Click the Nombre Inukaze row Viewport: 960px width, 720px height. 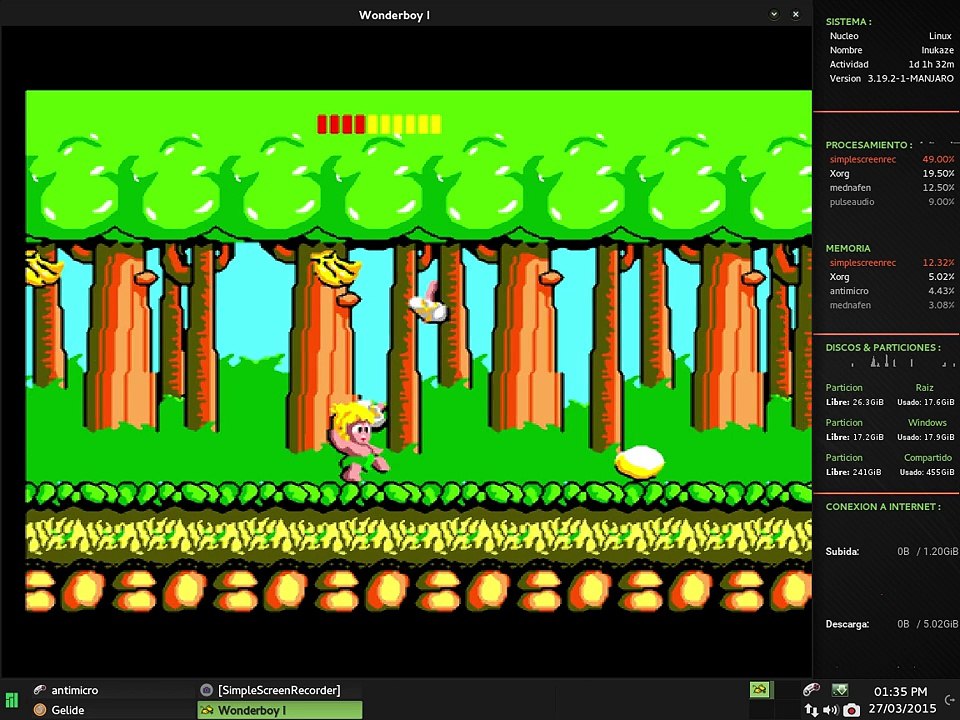point(891,50)
